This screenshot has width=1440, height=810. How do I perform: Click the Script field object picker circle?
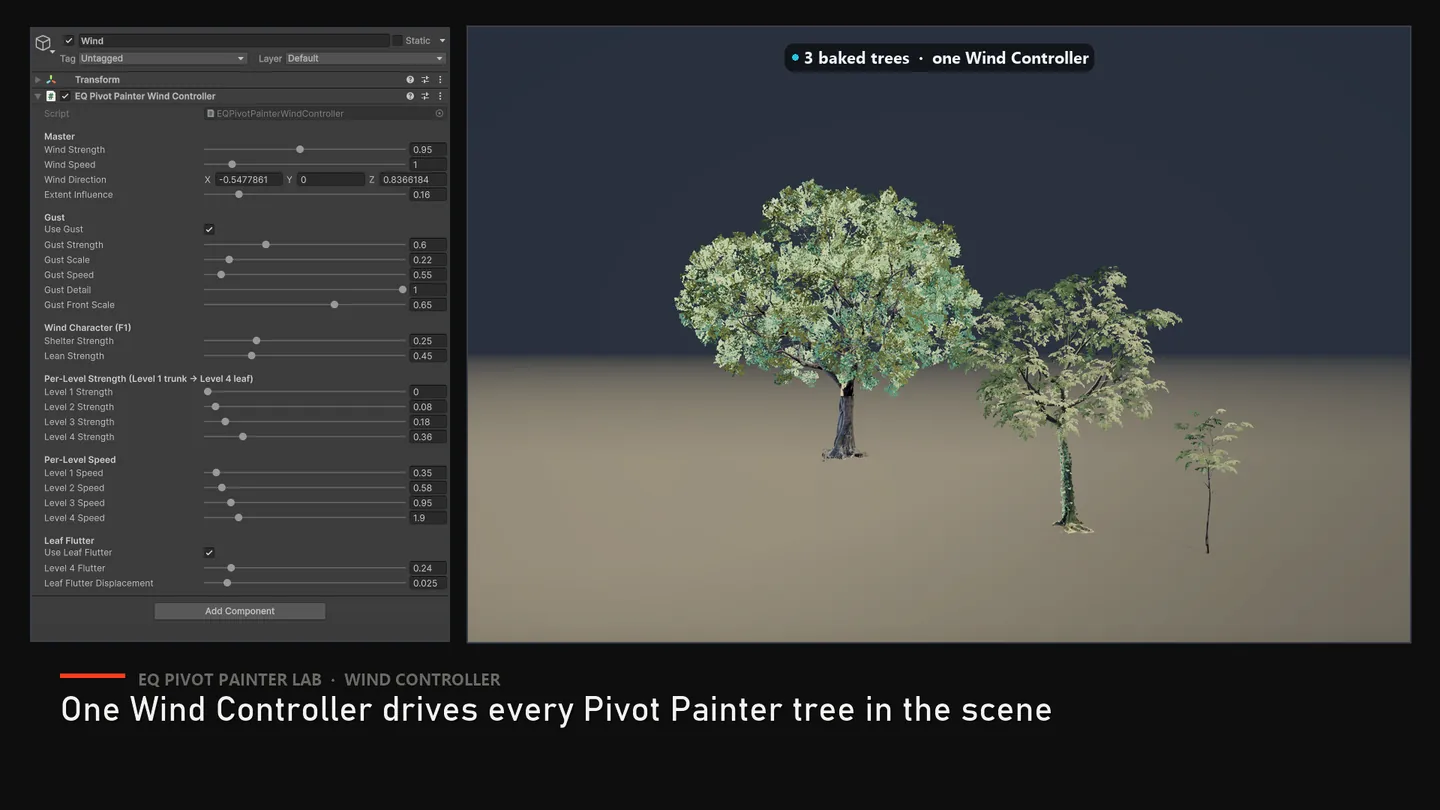point(439,114)
